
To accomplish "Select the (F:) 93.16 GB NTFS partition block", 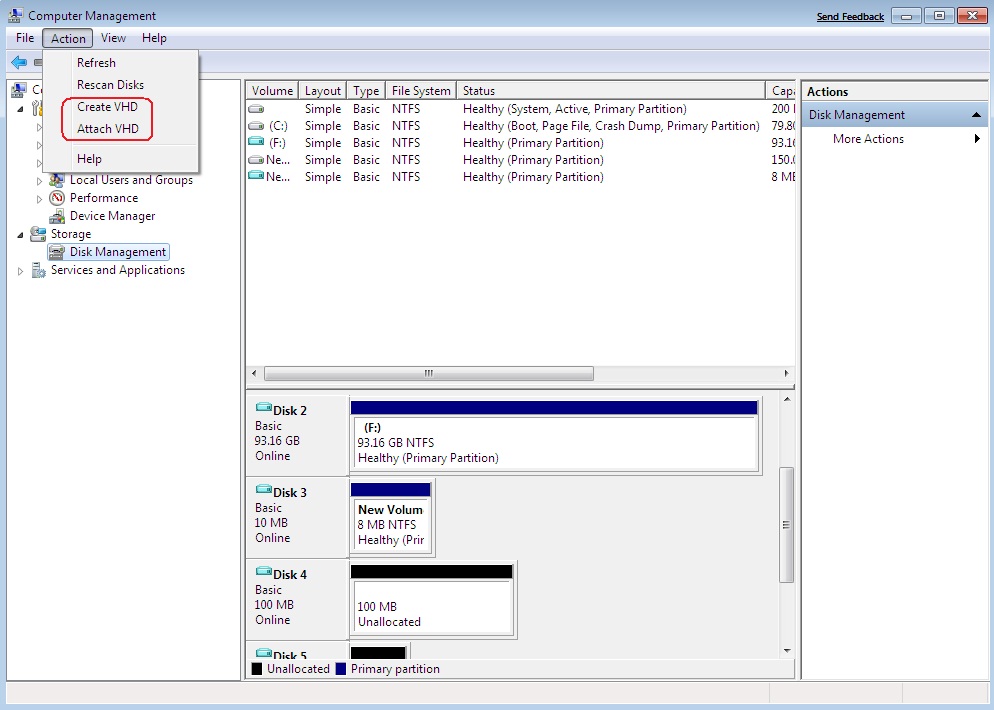I will [555, 437].
